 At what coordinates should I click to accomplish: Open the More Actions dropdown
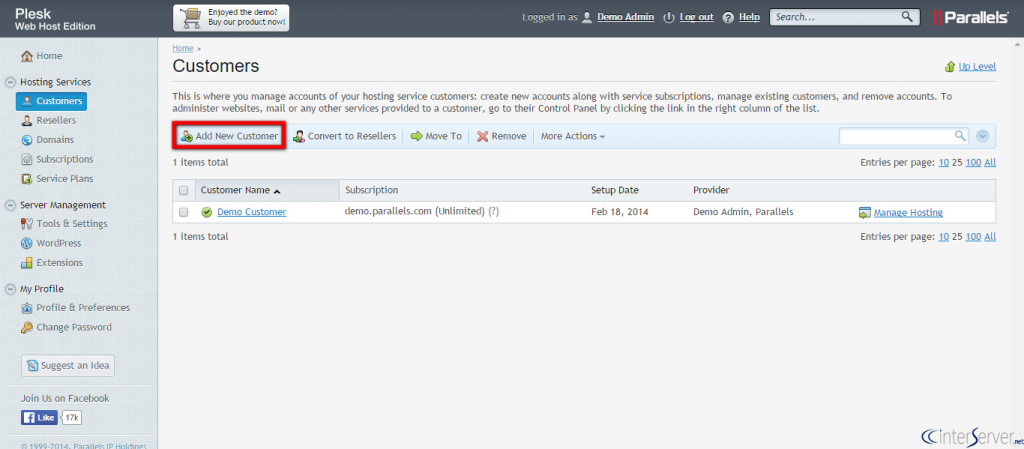coord(573,136)
